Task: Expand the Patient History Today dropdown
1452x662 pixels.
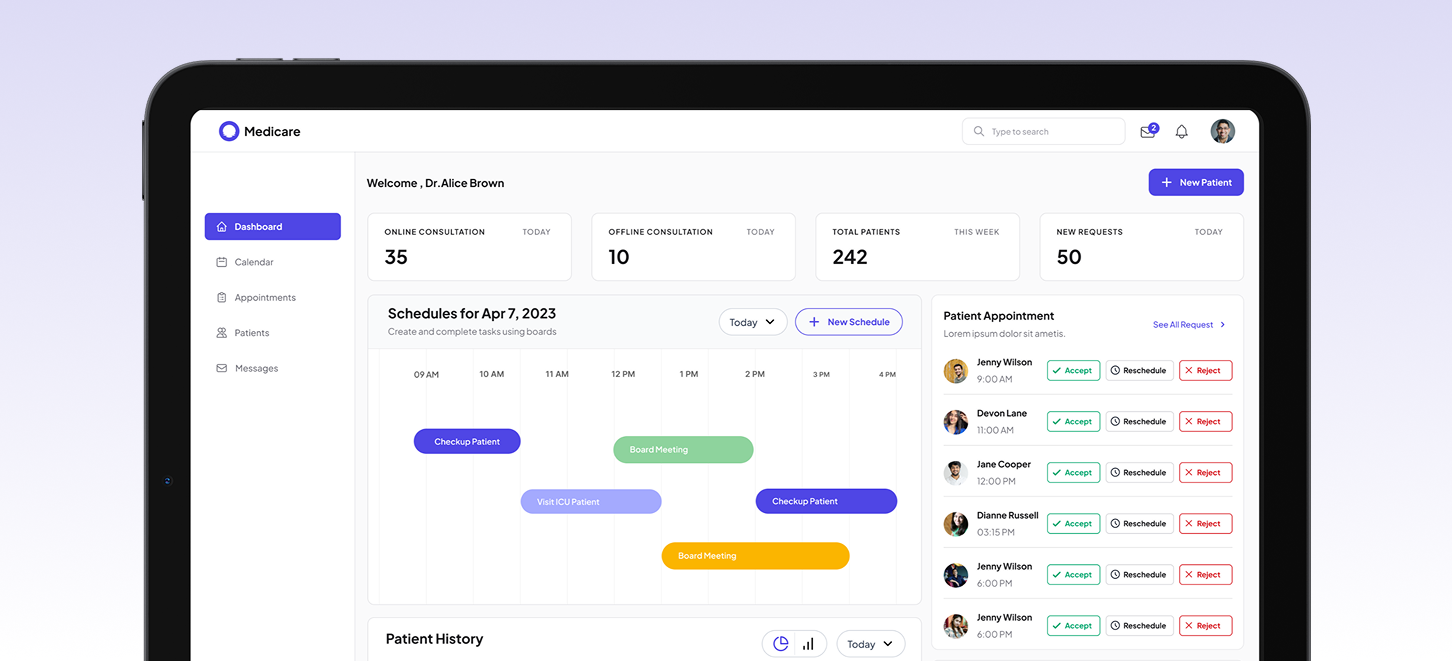Action: (870, 644)
